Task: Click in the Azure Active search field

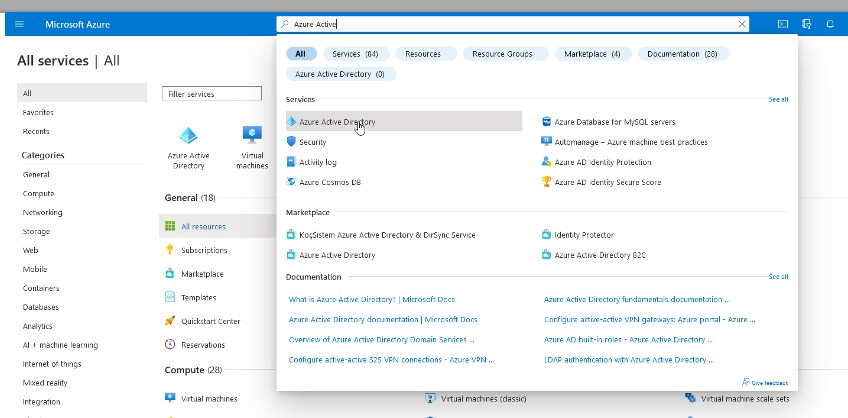Action: click(x=513, y=24)
